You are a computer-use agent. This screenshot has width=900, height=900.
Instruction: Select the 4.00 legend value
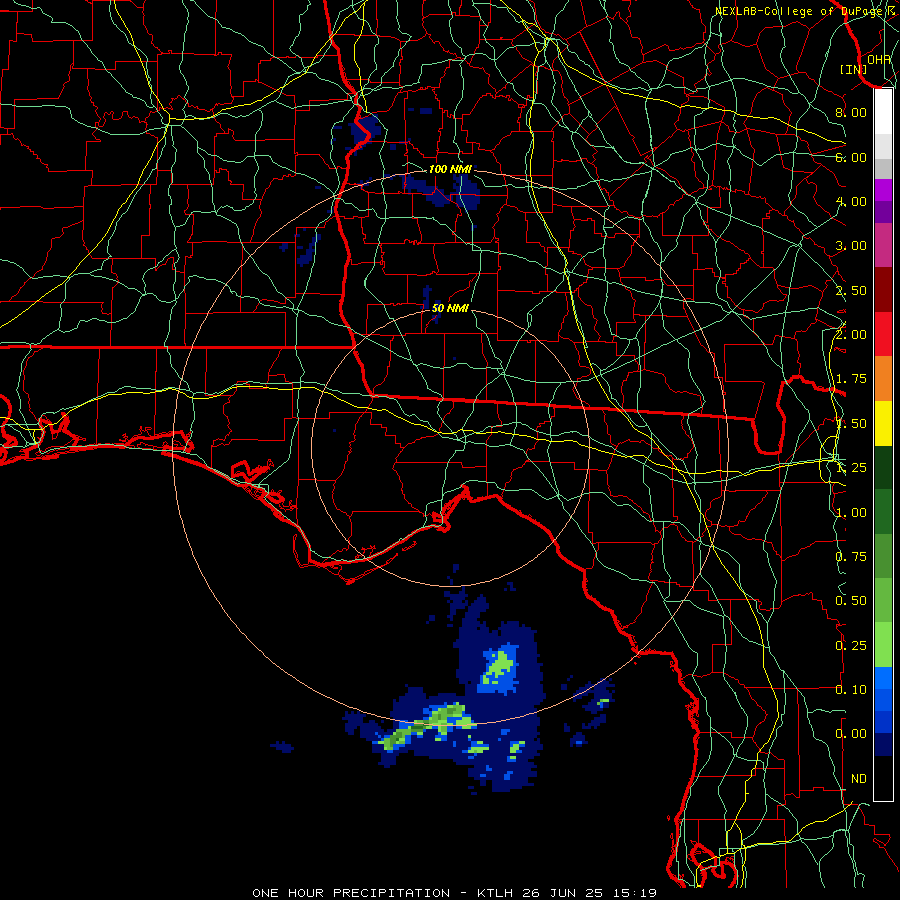(x=851, y=201)
